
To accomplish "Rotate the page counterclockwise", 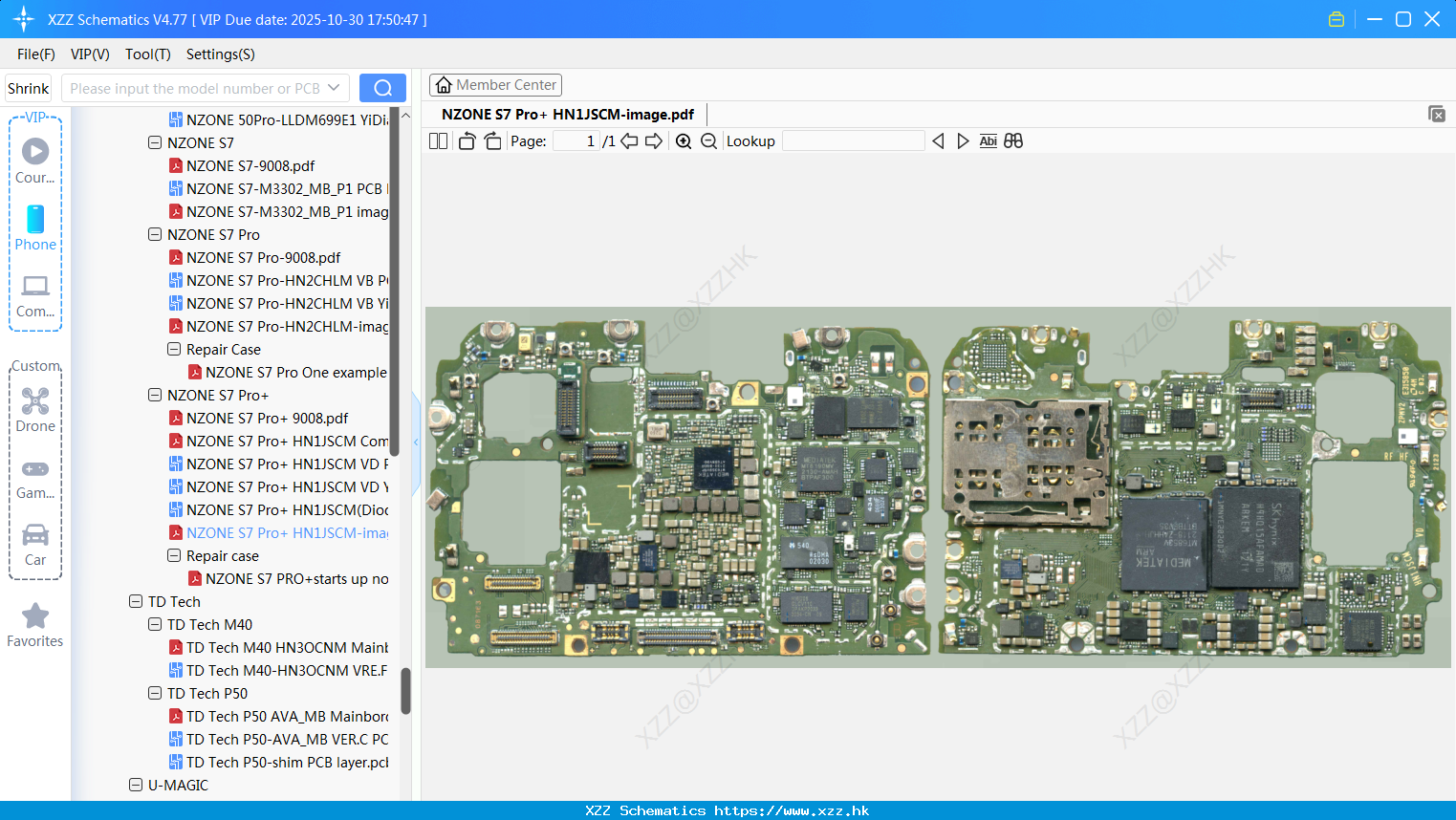I will (x=467, y=141).
